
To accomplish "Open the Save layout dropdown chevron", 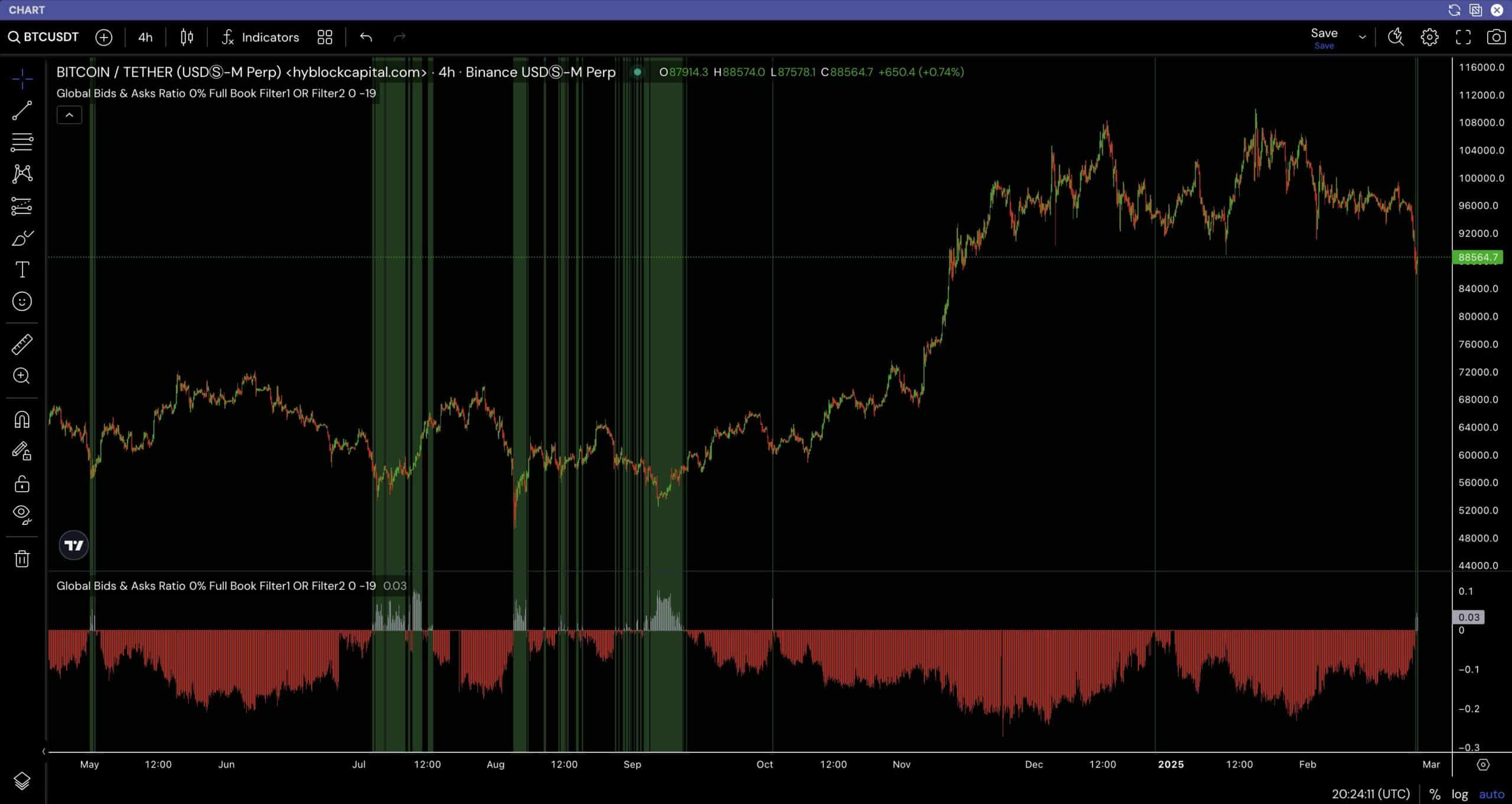I will coord(1362,37).
